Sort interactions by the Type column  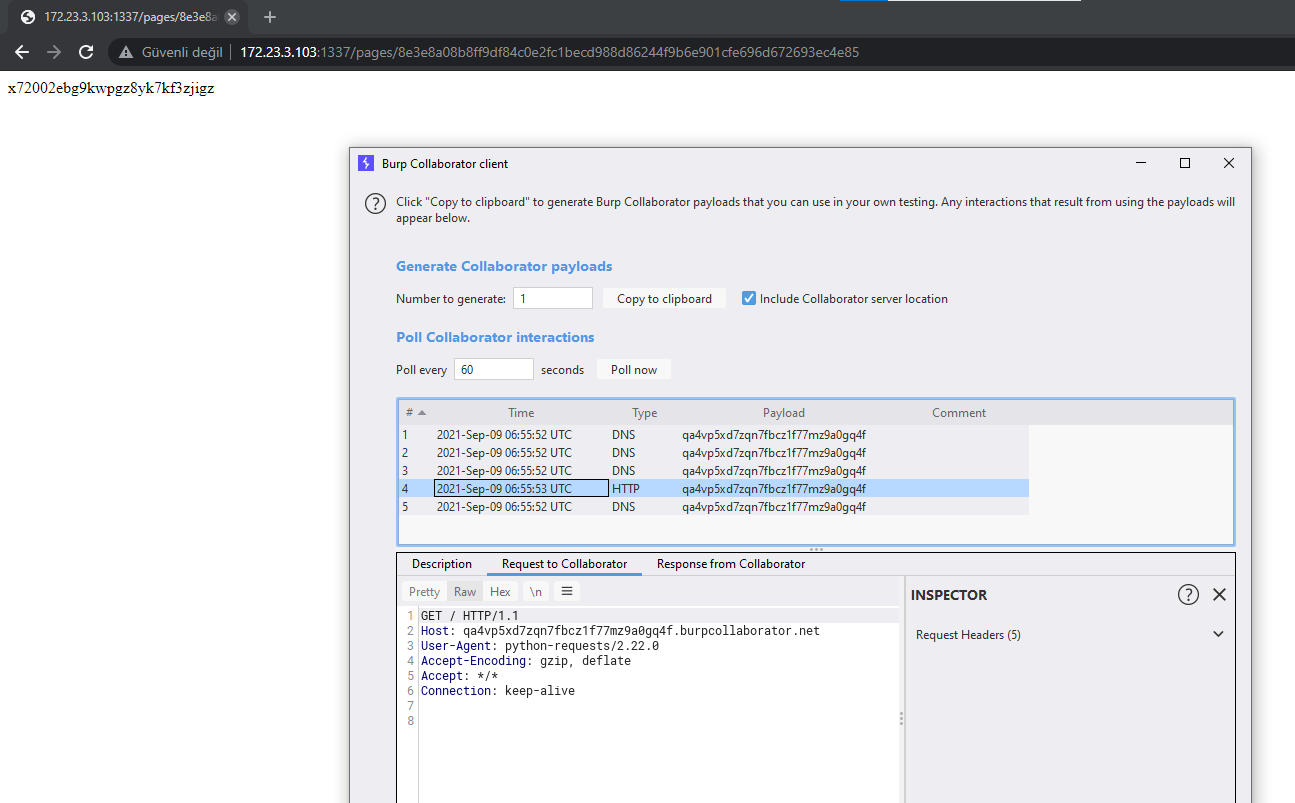tap(645, 412)
